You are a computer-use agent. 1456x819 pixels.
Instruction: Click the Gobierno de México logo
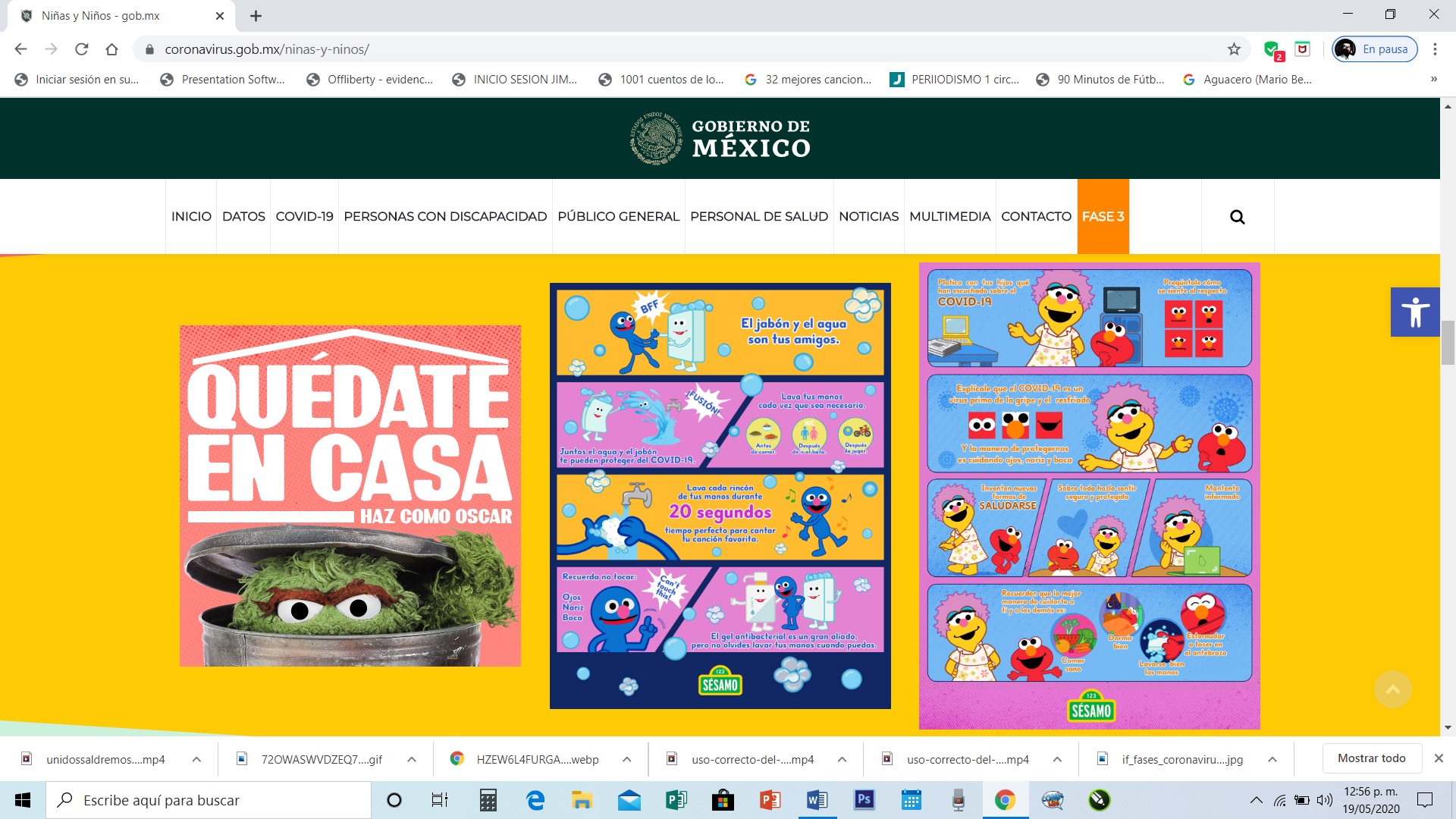720,138
